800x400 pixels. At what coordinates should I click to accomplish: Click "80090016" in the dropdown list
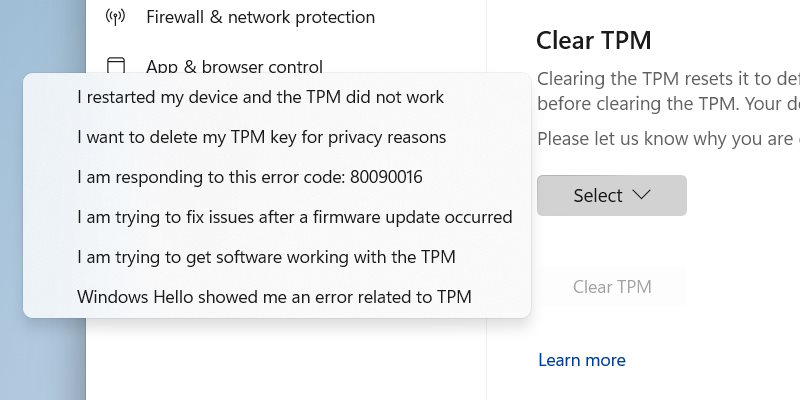tap(386, 177)
